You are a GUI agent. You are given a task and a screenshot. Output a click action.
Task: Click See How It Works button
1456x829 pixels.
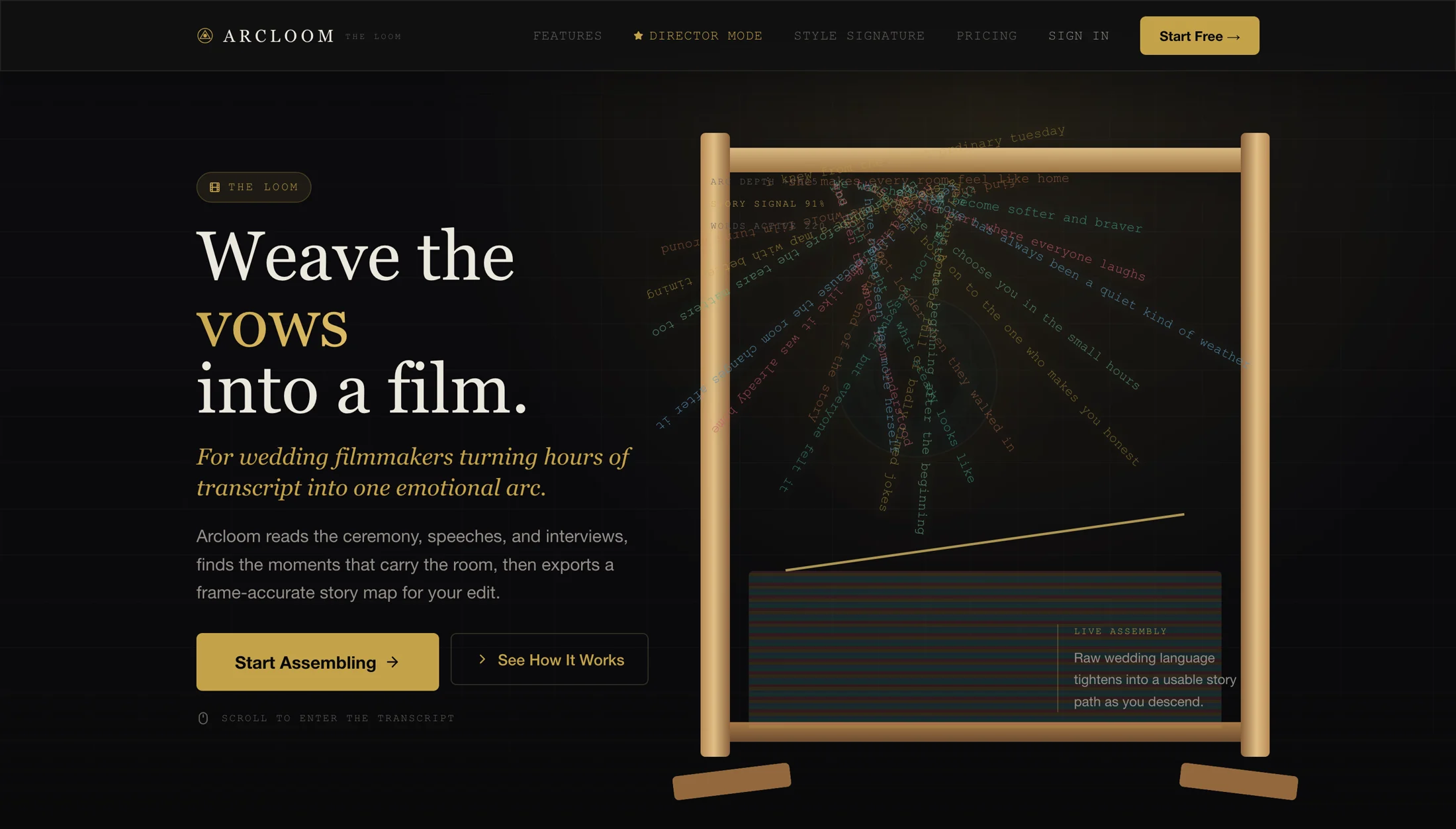[549, 659]
